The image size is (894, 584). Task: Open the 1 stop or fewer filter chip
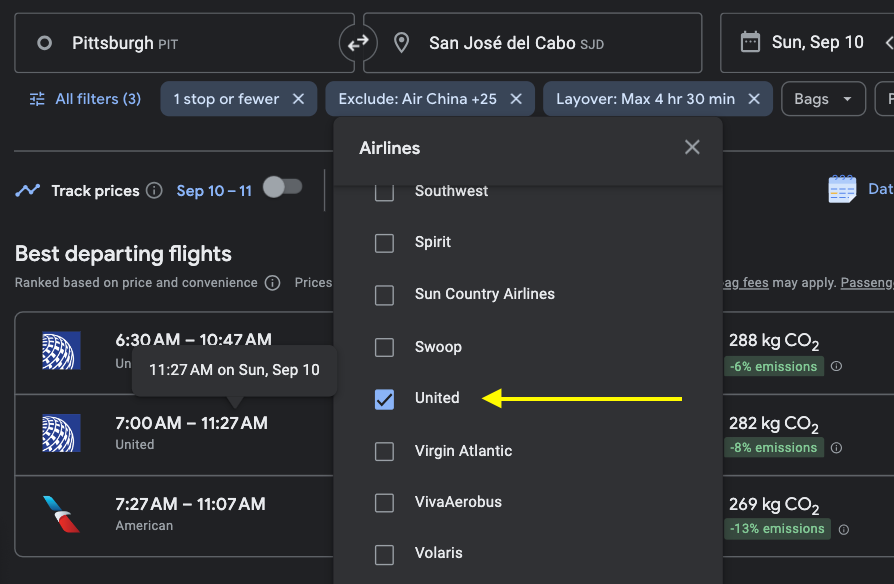(226, 99)
